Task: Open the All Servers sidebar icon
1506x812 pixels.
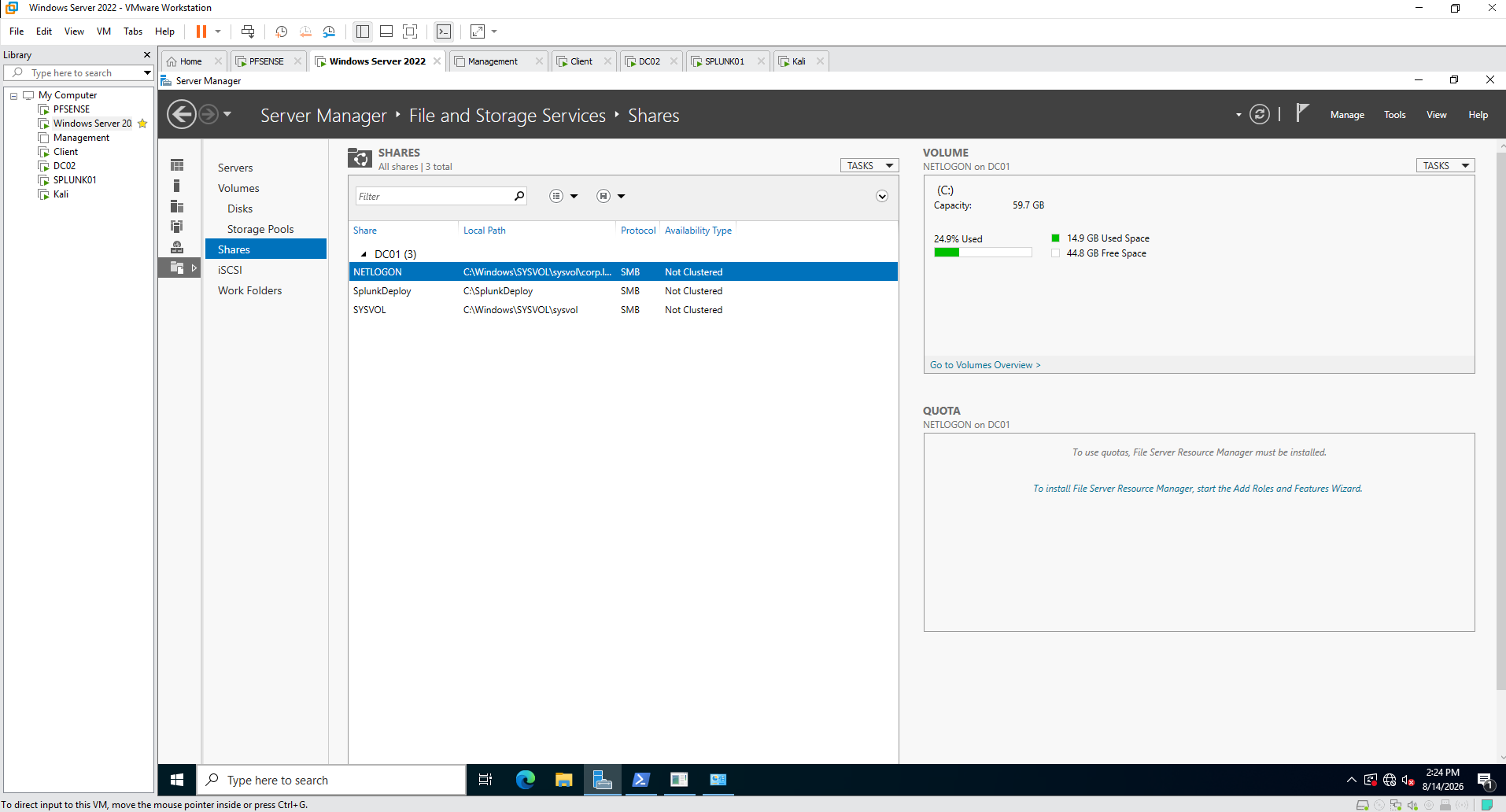Action: click(x=177, y=206)
